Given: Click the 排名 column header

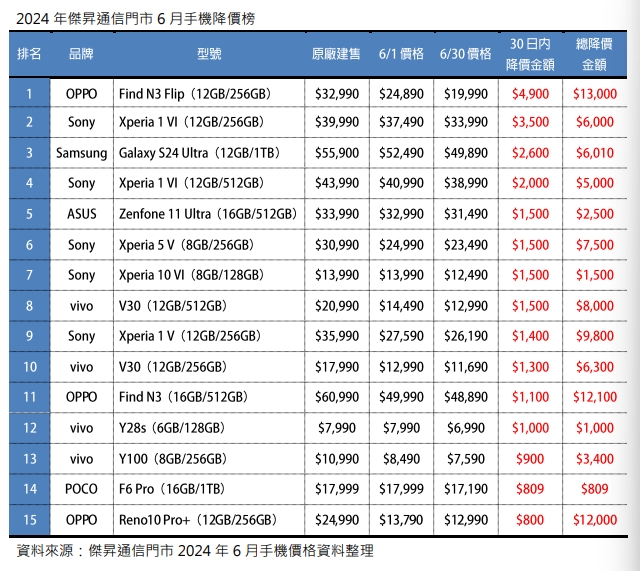Looking at the screenshot, I should 29,54.
